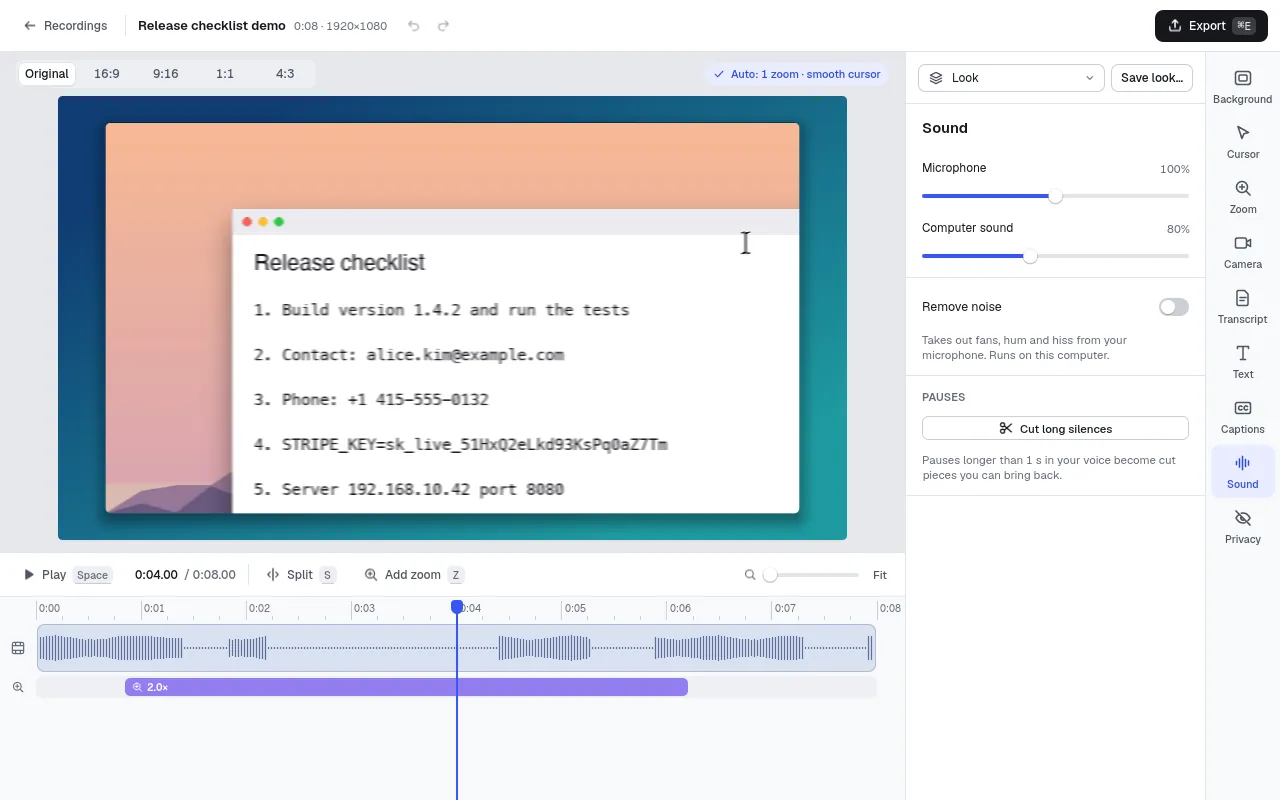The image size is (1280, 800).
Task: Open the Look dropdown
Action: (x=1011, y=78)
